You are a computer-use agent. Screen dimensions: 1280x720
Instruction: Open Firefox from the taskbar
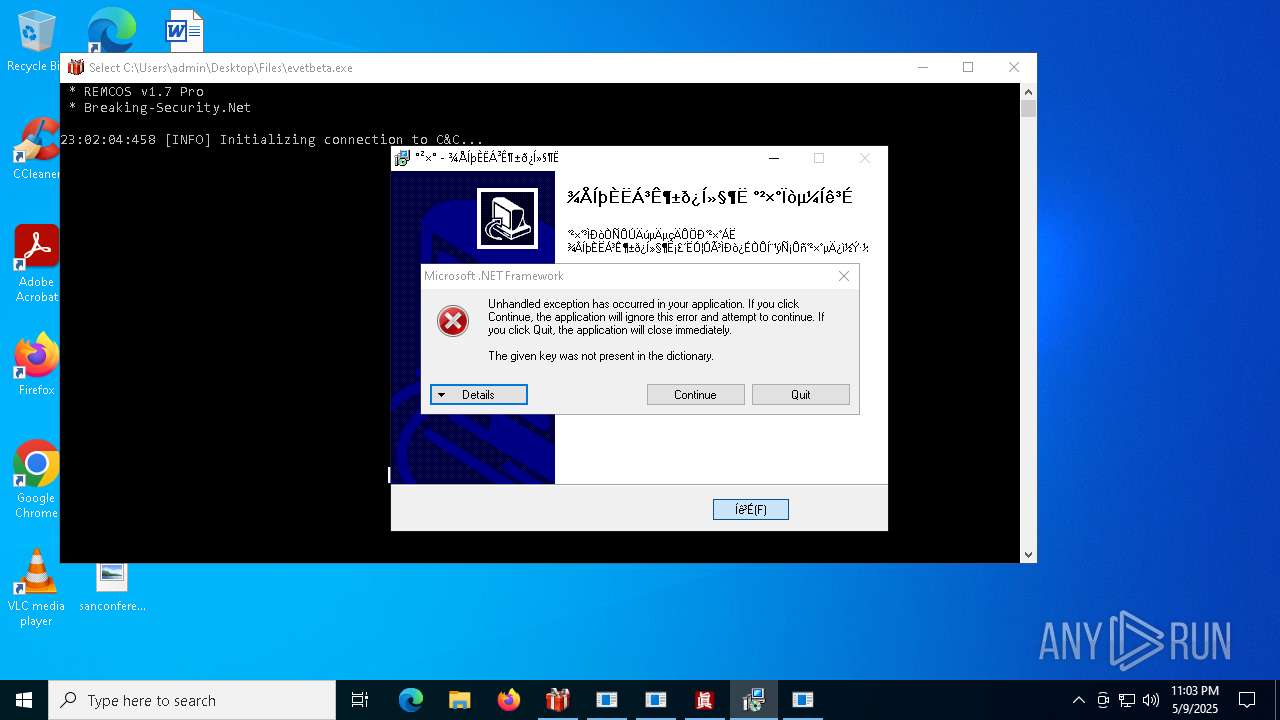point(508,700)
